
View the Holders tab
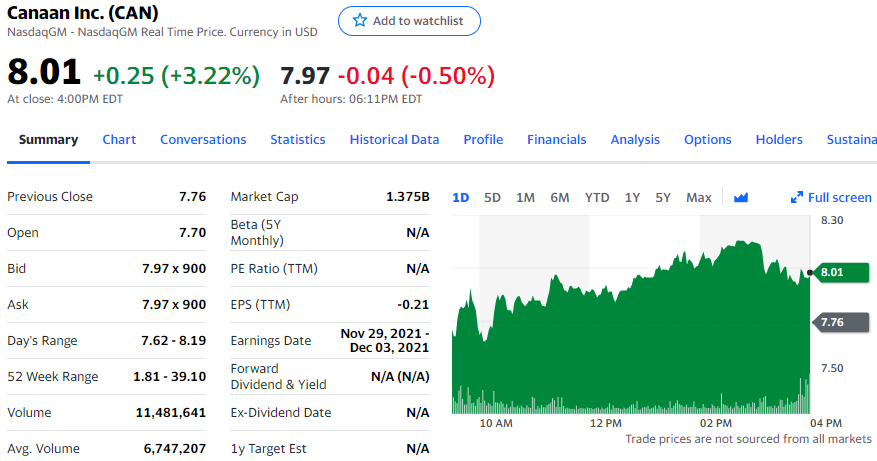pos(779,140)
